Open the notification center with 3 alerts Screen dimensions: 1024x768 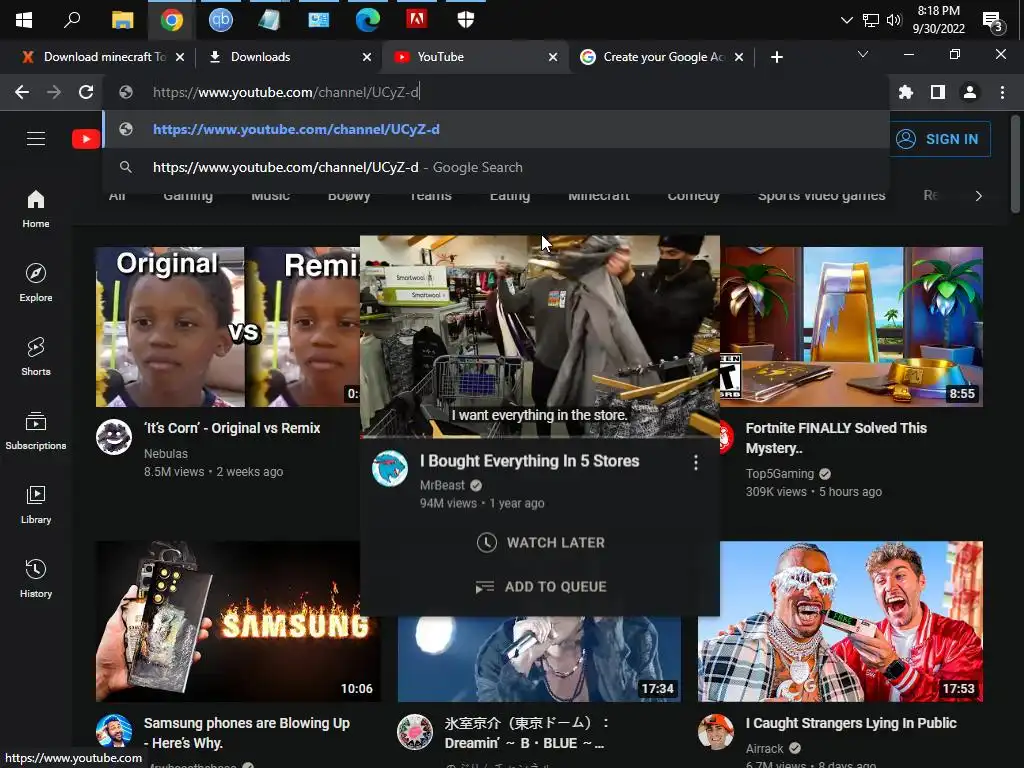[x=993, y=22]
